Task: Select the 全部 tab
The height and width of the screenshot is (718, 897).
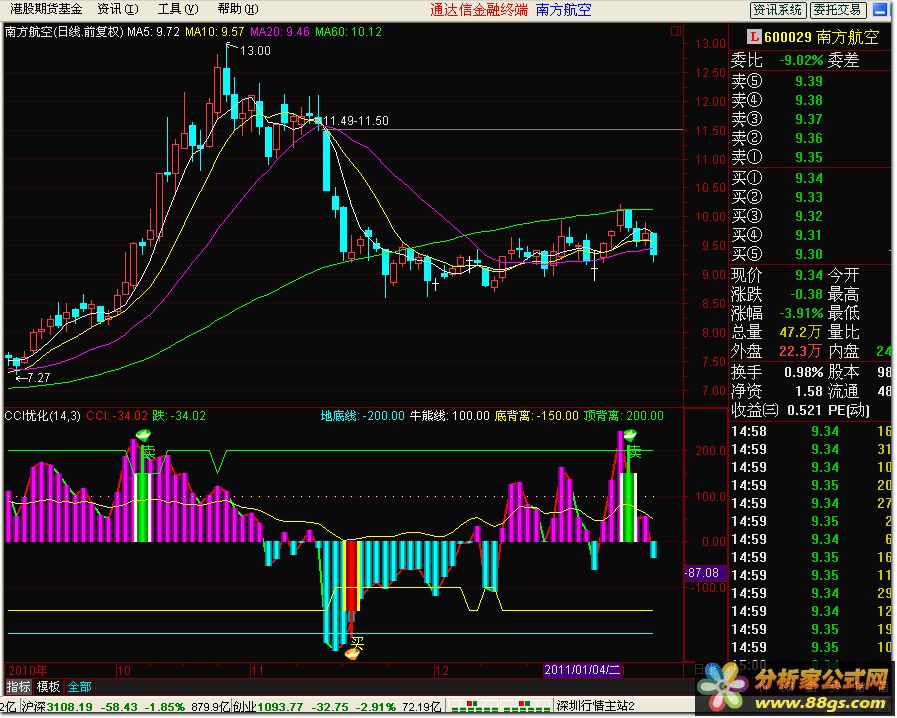Action: pyautogui.click(x=80, y=687)
